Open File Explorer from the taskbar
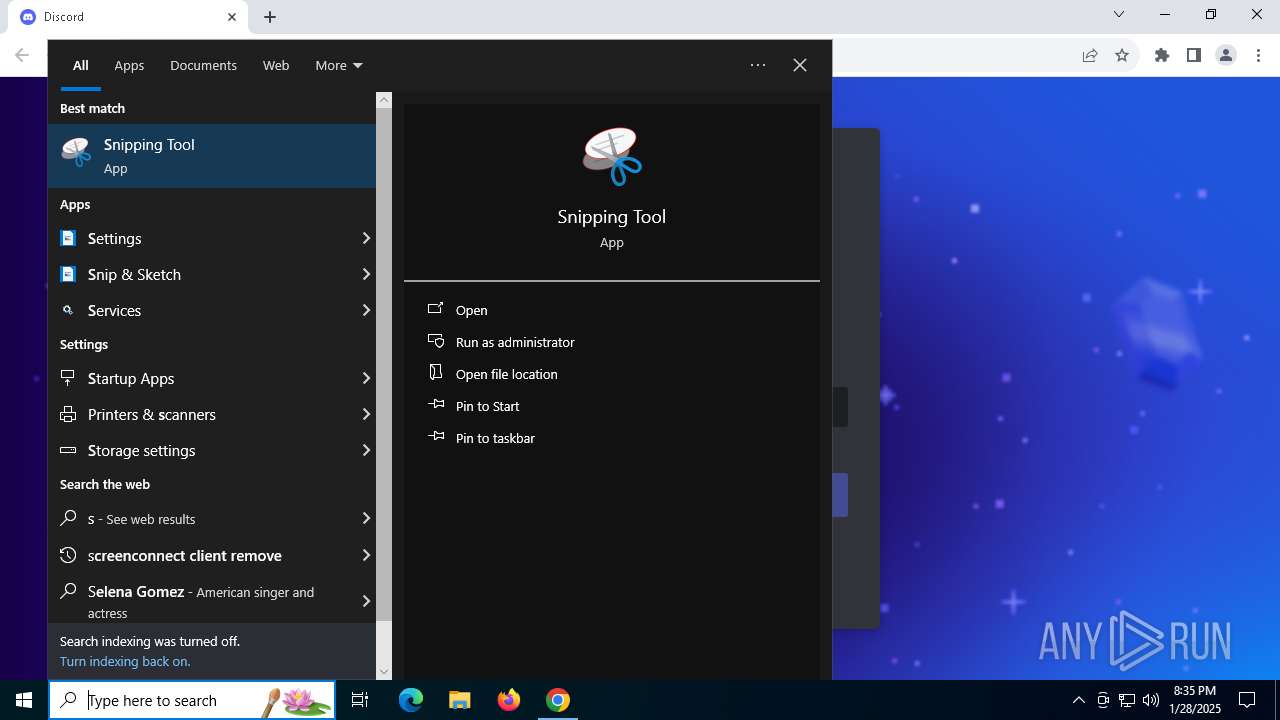Screen dimensions: 1280x720 (x=460, y=700)
